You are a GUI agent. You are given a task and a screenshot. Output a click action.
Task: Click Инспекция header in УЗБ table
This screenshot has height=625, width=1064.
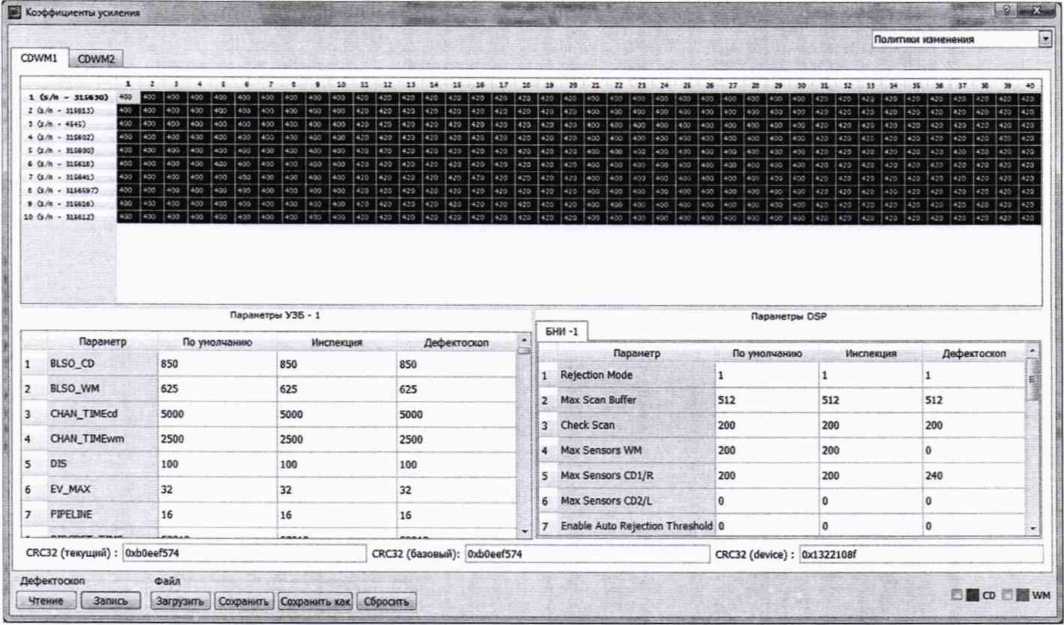(x=337, y=343)
